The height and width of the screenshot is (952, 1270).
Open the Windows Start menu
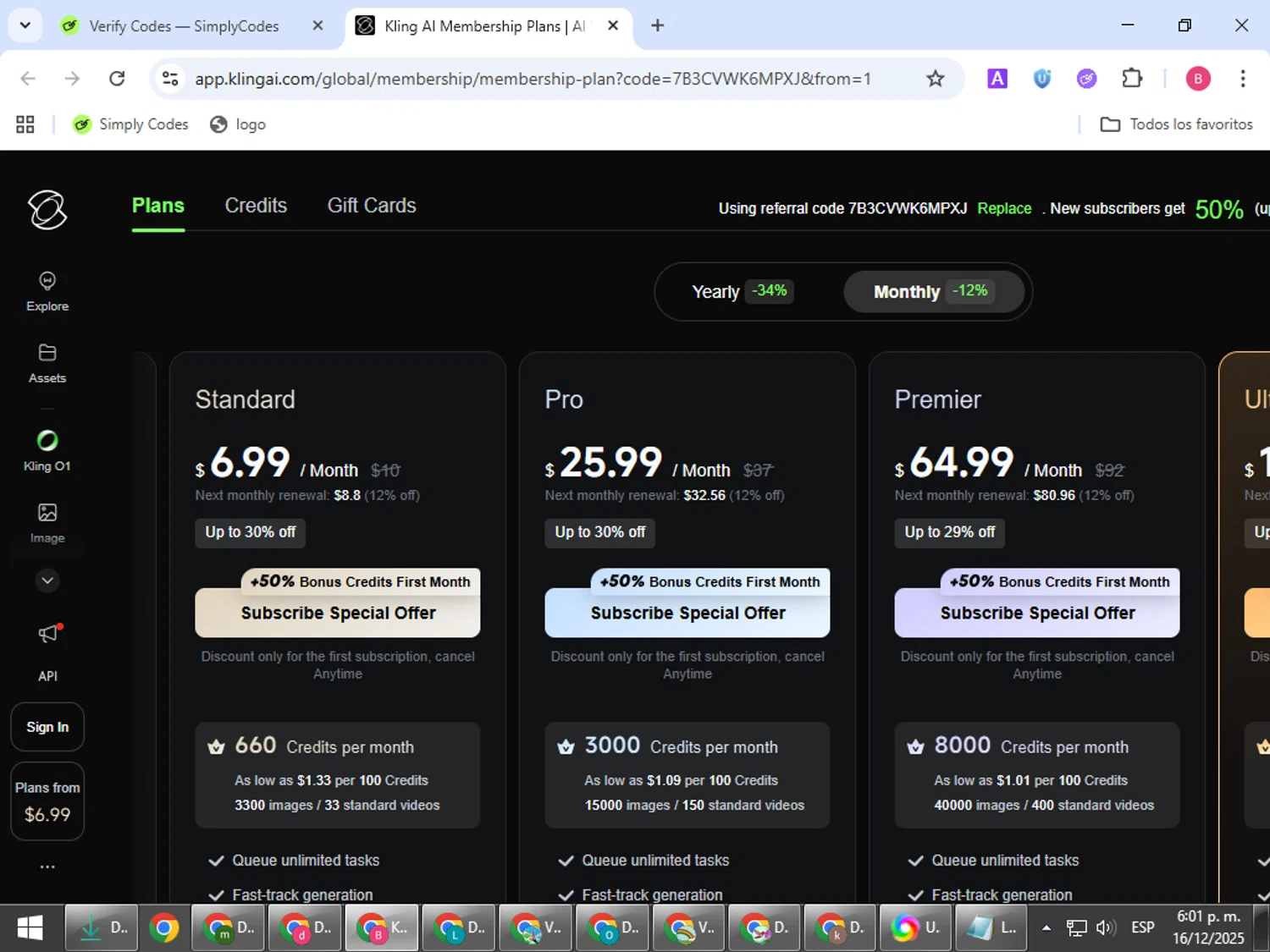(x=30, y=928)
